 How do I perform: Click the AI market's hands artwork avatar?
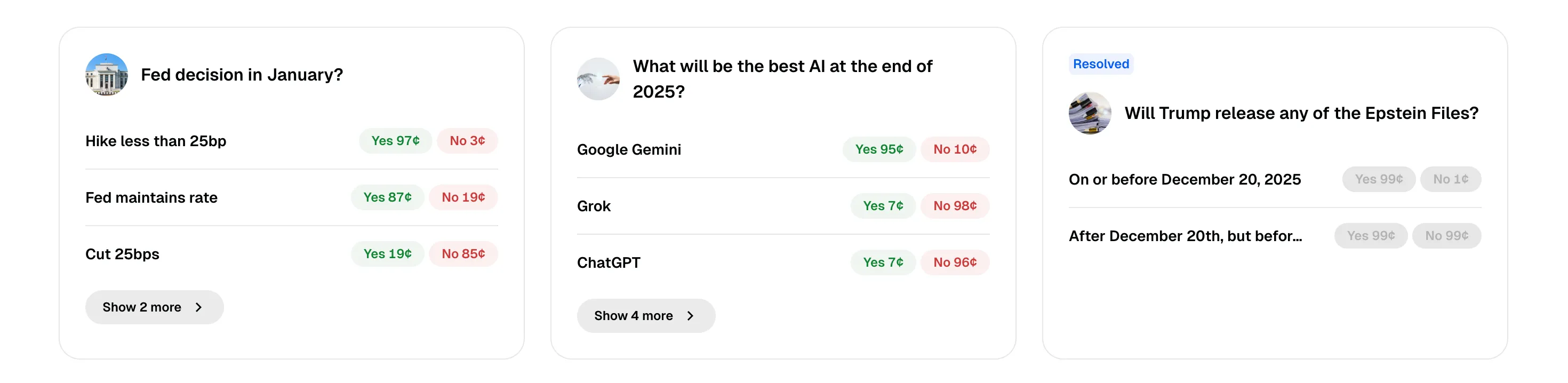tap(598, 78)
